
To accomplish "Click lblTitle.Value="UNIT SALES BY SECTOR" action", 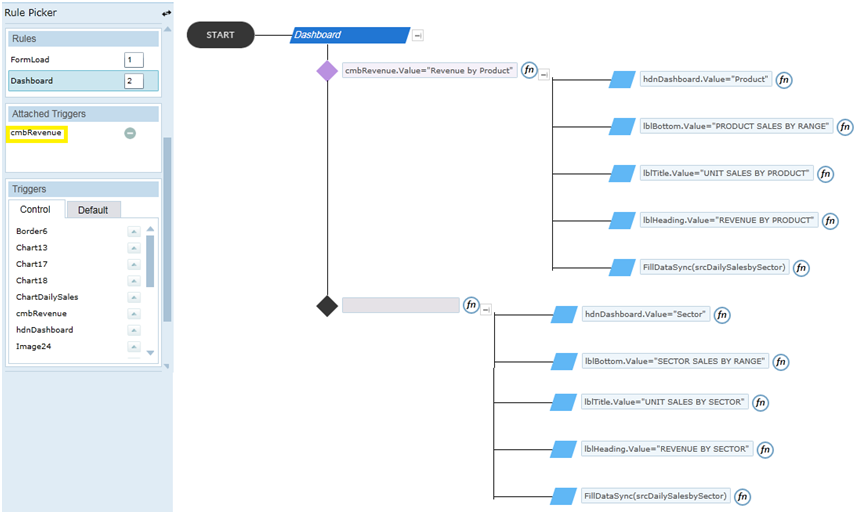I will tap(665, 402).
